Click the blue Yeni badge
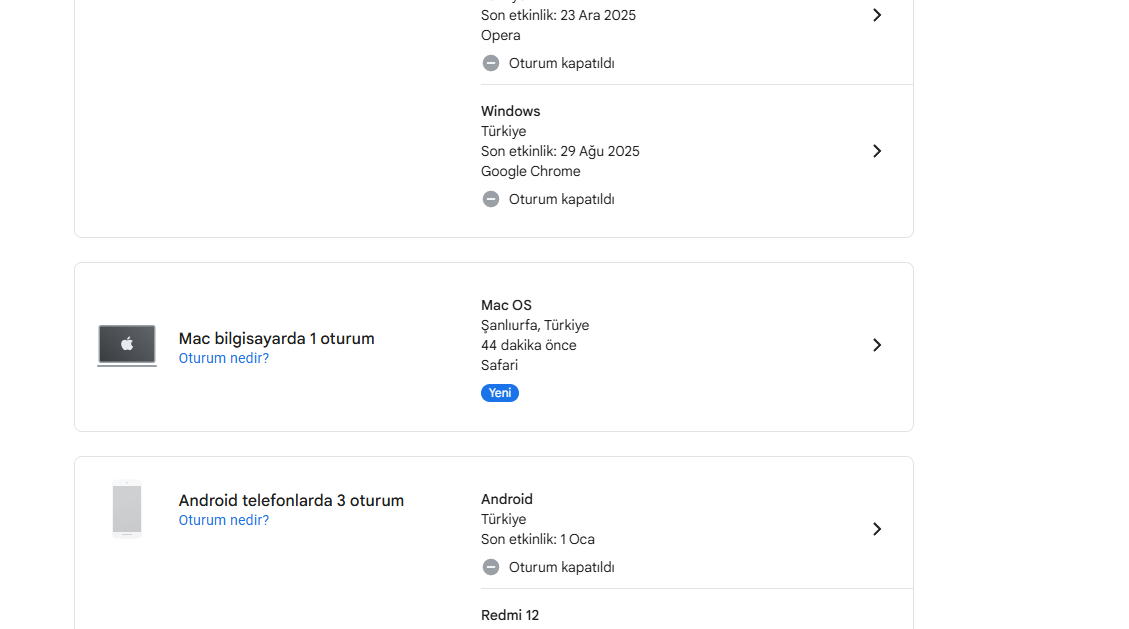This screenshot has height=629, width=1129. click(500, 393)
